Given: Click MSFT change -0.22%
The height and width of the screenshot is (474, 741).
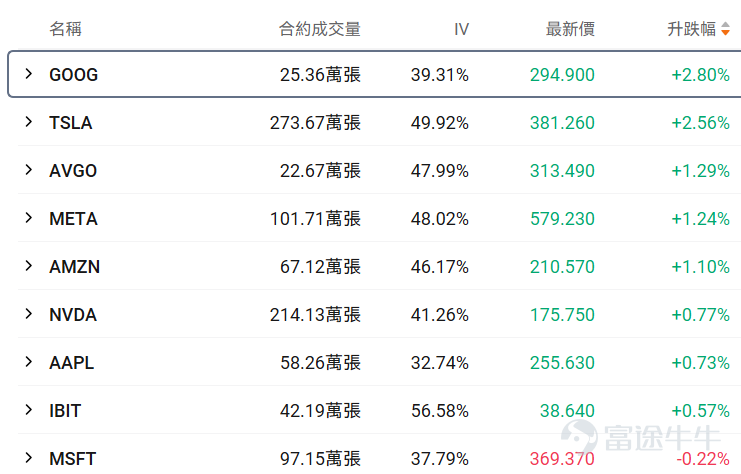Looking at the screenshot, I should [703, 459].
